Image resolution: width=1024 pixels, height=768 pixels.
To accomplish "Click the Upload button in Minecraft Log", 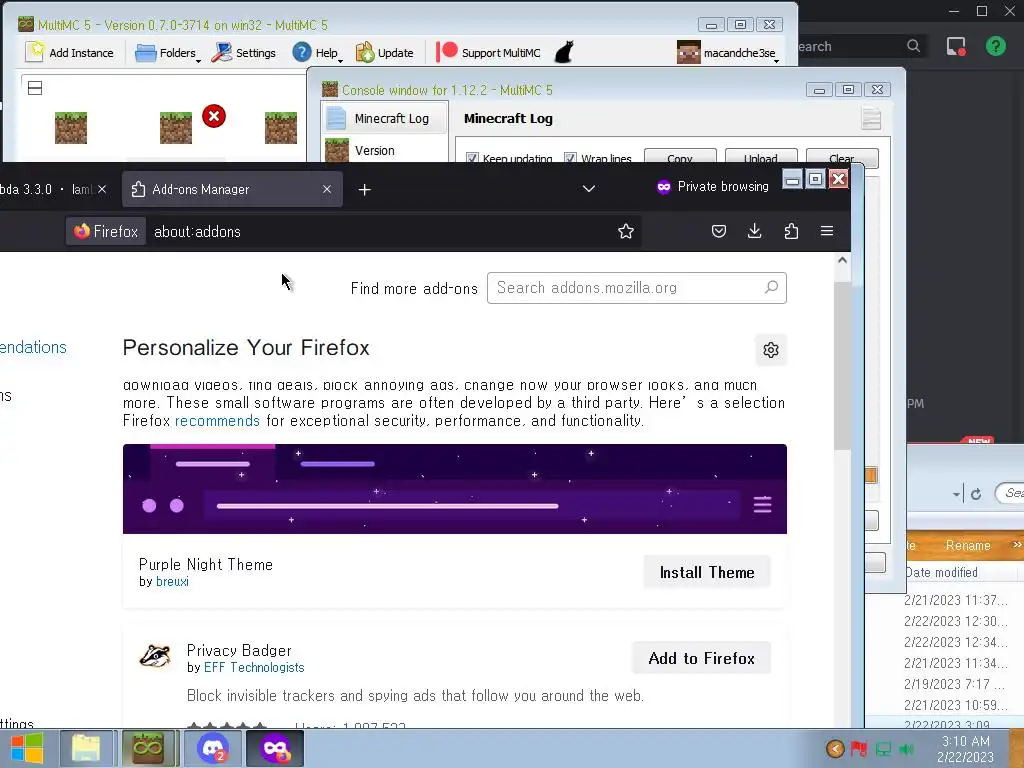I will coord(761,157).
